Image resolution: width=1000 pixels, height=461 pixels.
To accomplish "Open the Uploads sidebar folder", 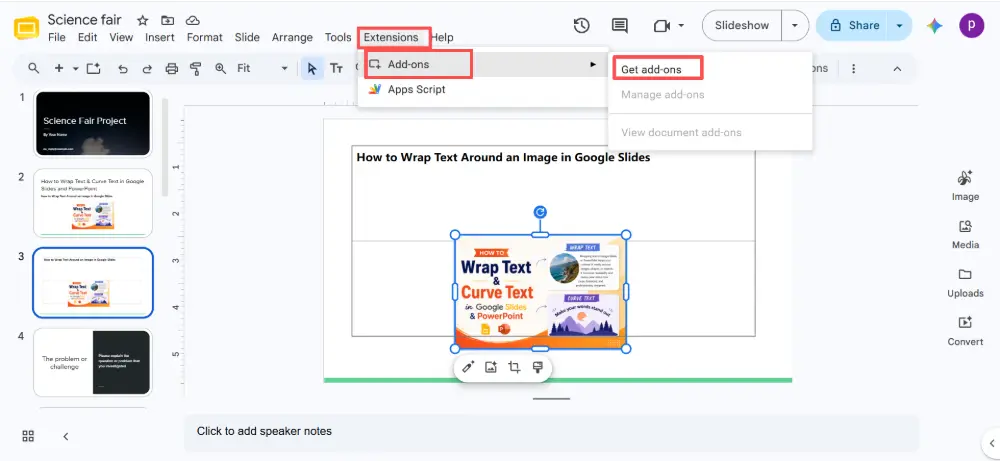I will 965,283.
